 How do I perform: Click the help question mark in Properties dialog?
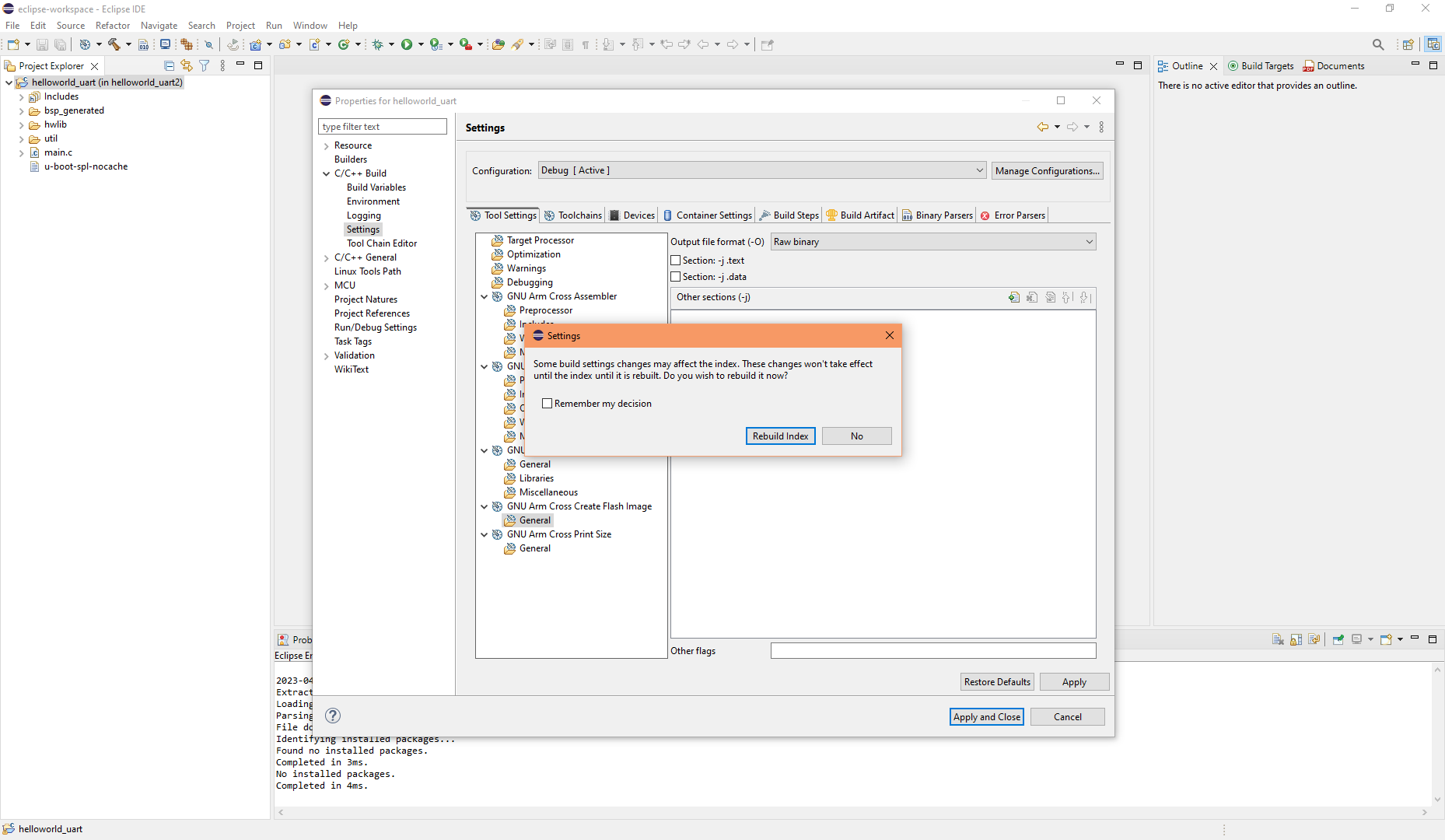333,716
